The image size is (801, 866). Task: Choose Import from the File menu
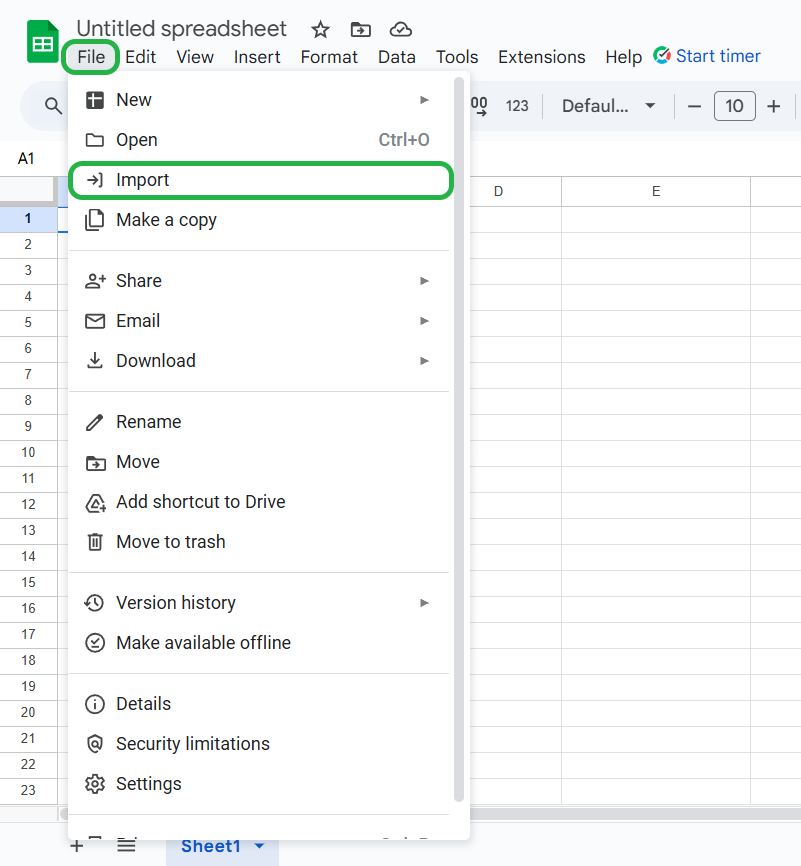click(261, 180)
